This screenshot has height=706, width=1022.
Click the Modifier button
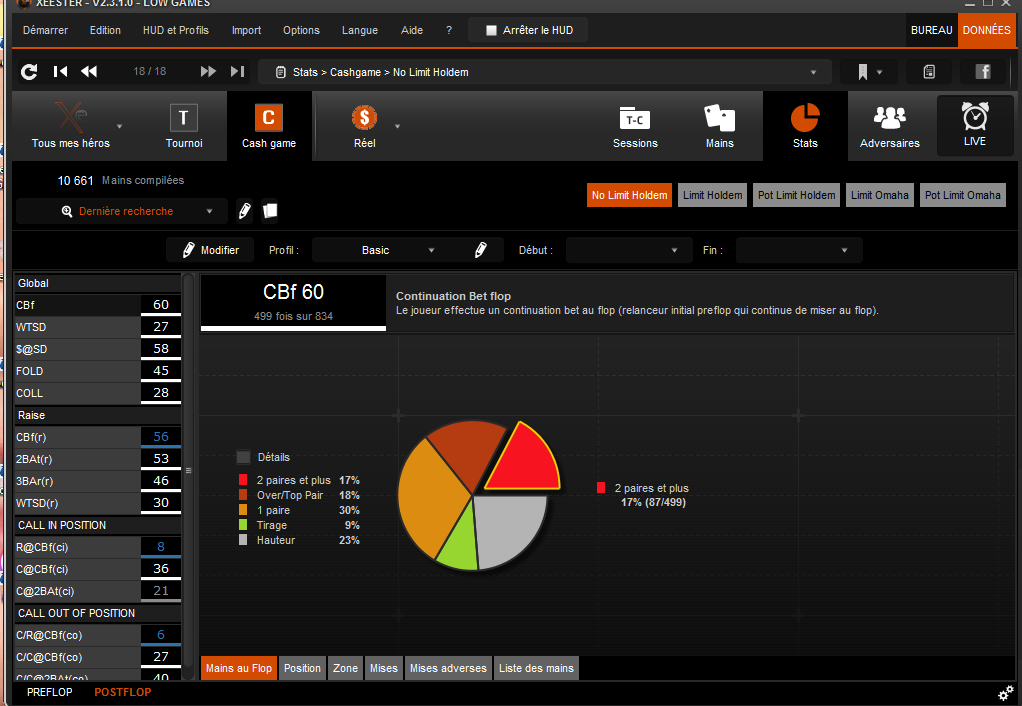coord(210,250)
